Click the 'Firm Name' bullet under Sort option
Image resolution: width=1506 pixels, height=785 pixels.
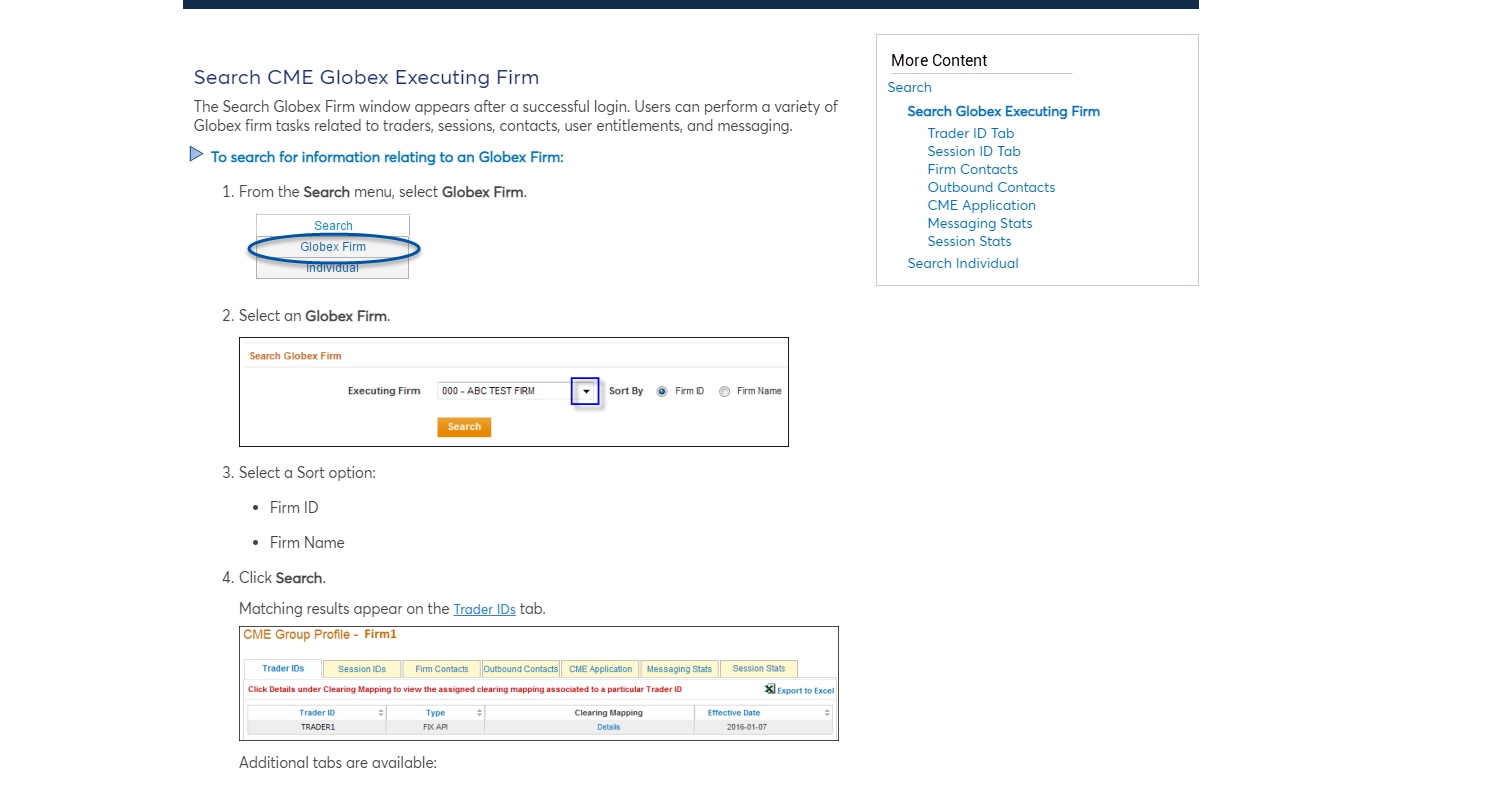click(307, 543)
